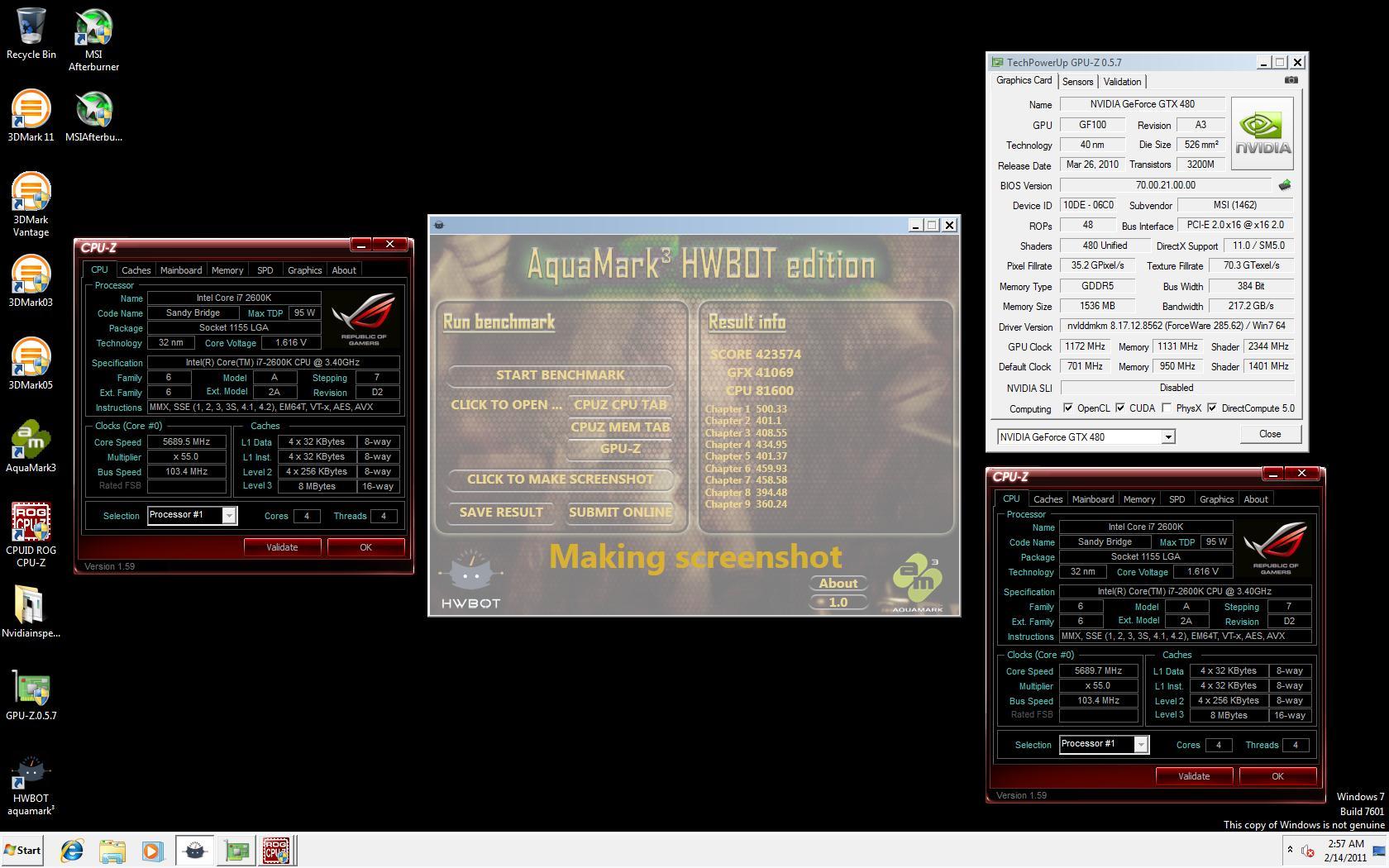Switch to GPU-Z taskbar item
This screenshot has height=868, width=1389.
pyautogui.click(x=236, y=850)
